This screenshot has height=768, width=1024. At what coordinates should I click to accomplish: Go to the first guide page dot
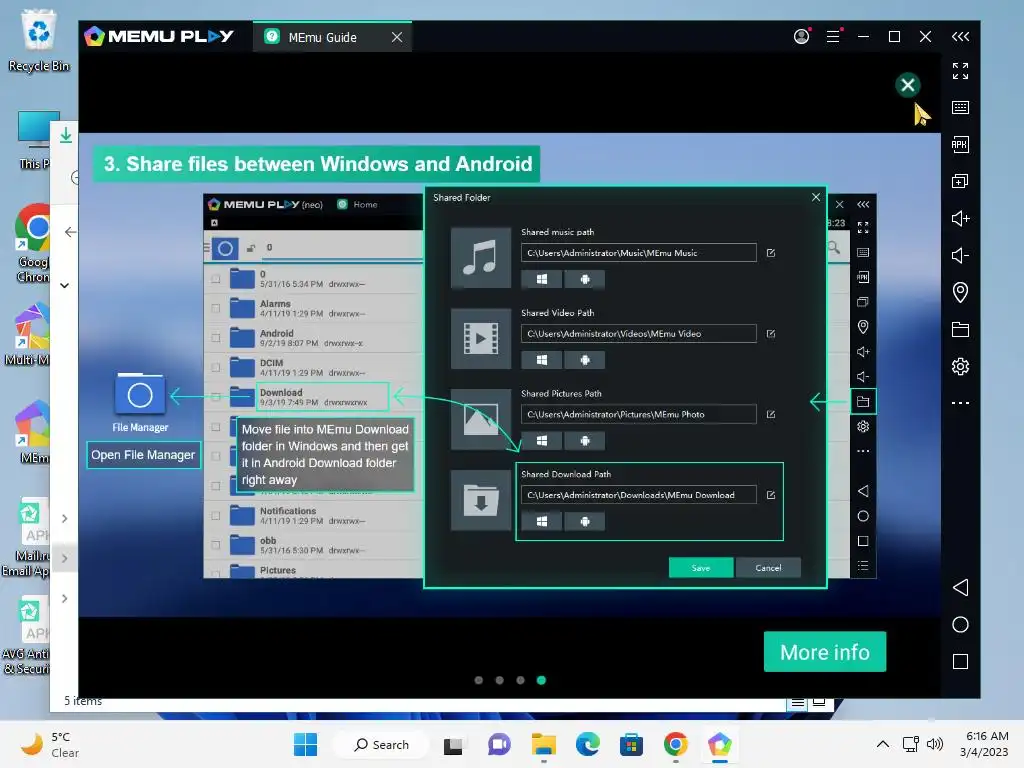479,680
